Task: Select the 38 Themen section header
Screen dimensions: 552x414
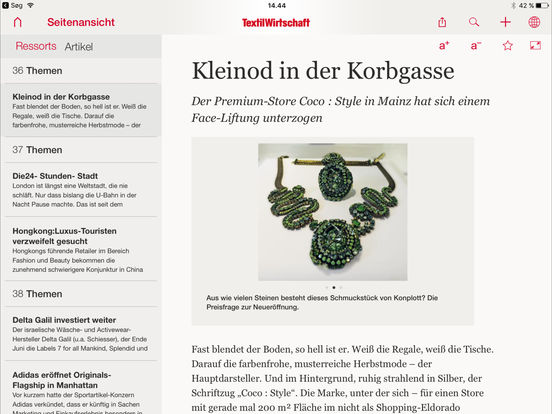Action: [81, 294]
